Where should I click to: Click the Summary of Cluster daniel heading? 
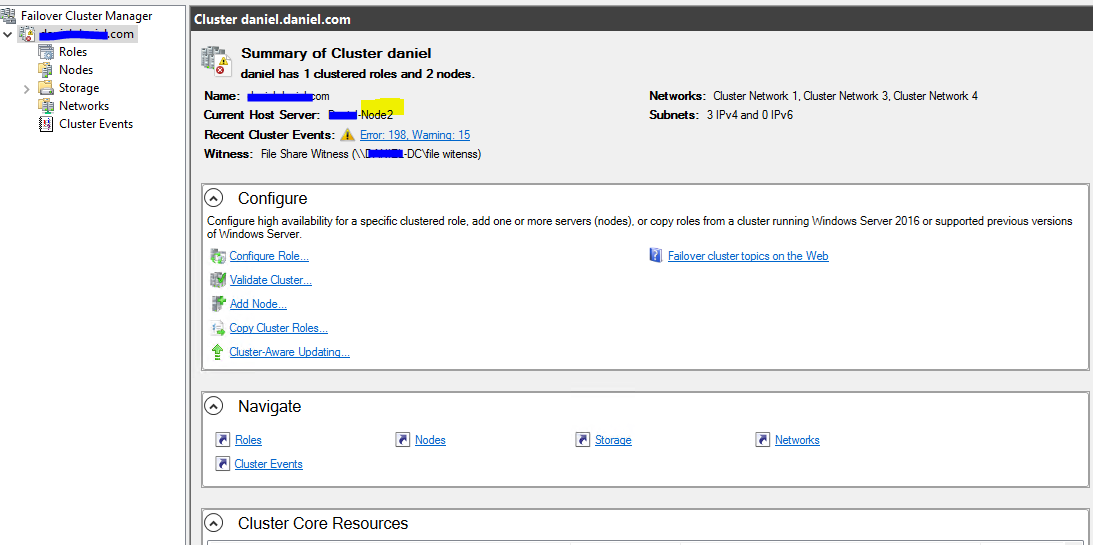pos(336,53)
